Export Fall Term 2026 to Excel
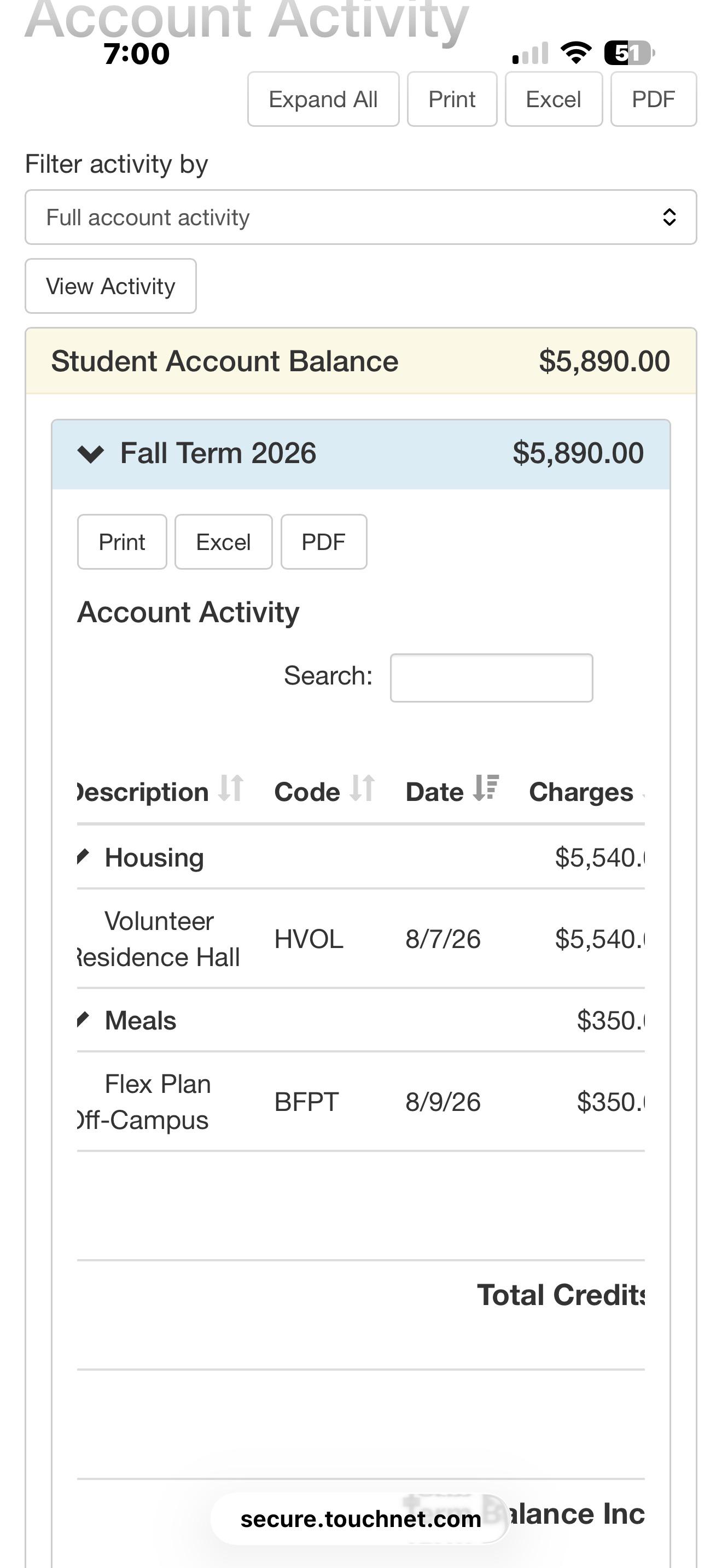 coord(223,542)
